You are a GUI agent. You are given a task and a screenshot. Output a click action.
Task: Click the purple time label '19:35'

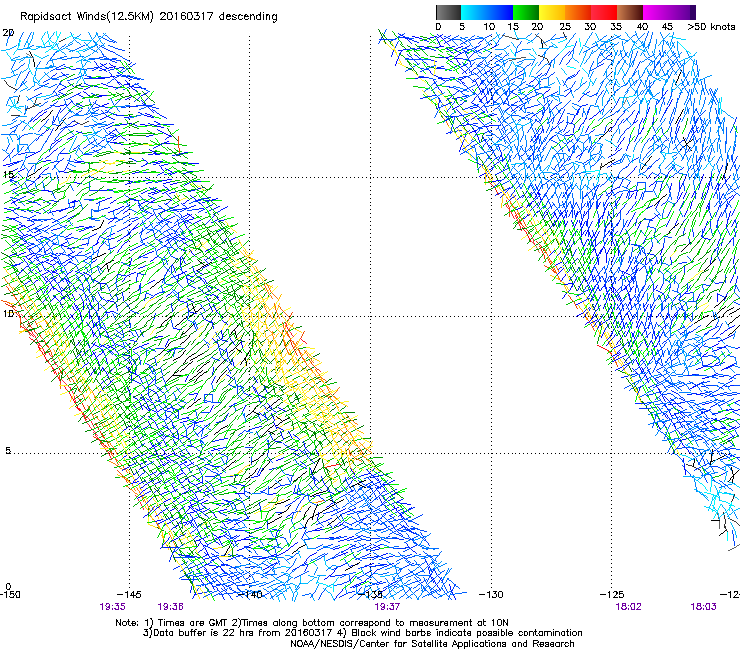pos(112,607)
